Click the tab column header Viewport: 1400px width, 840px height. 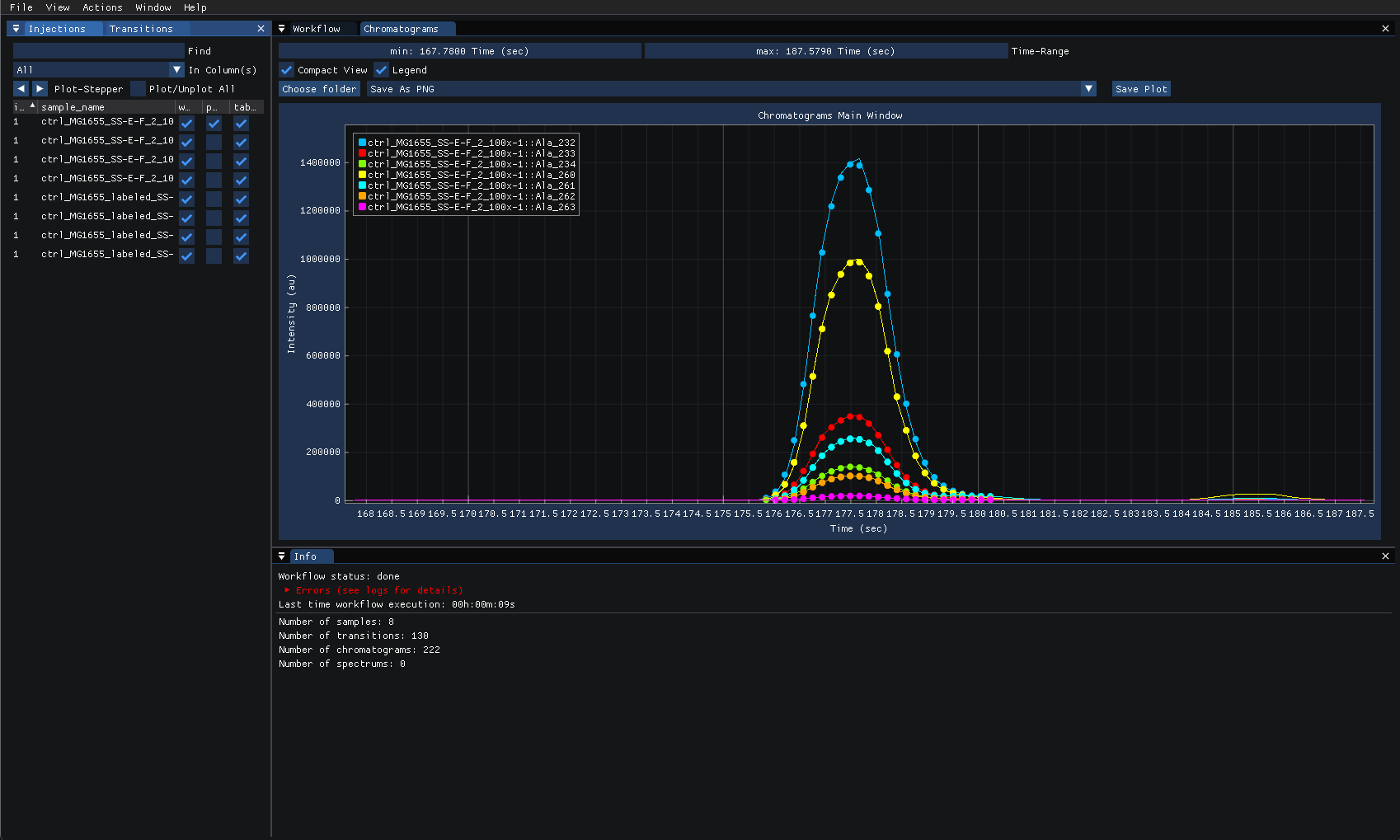247,107
